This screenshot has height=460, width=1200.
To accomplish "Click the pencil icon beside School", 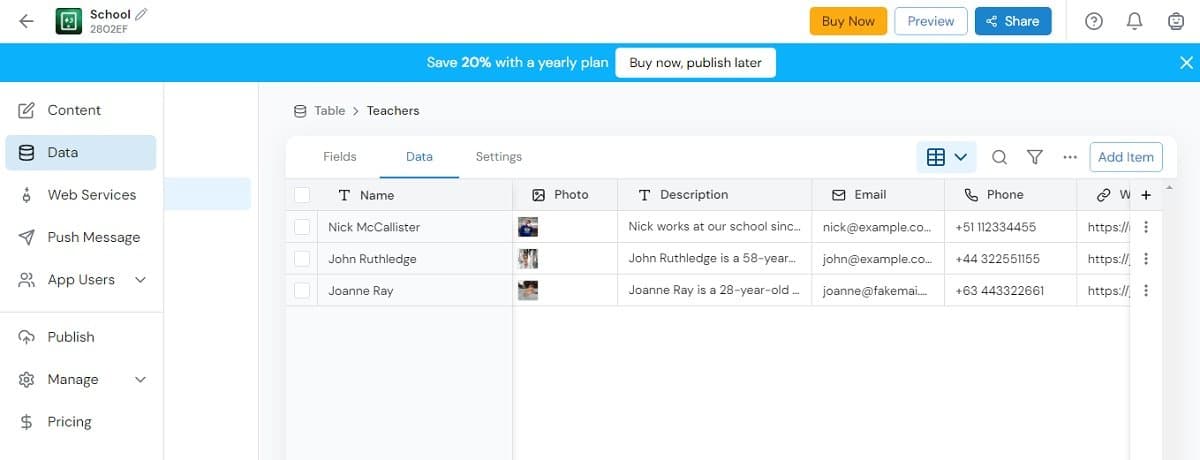I will 141,14.
